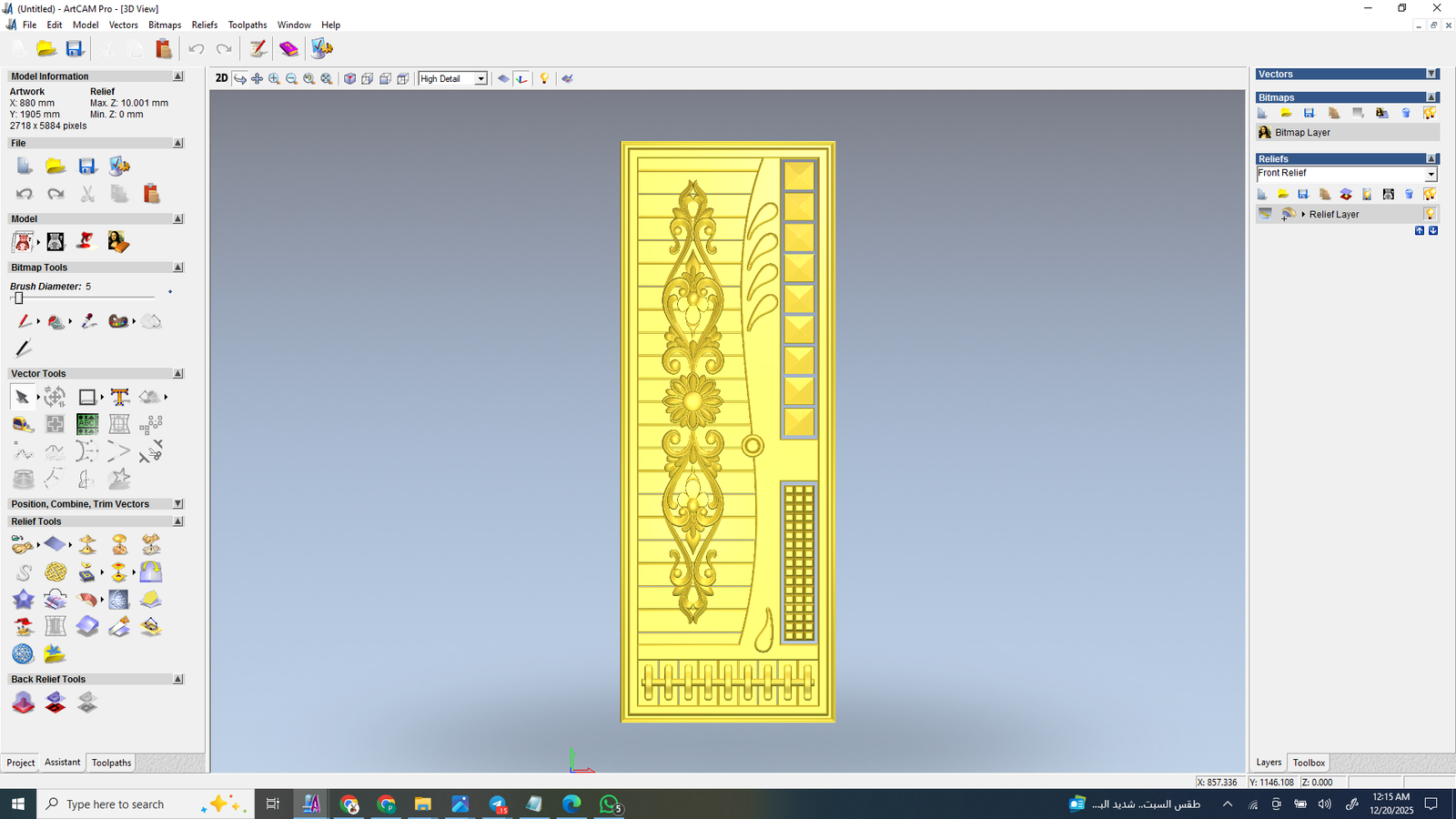Delete relief layer using trash icon
The image size is (1456, 819).
pos(1409,194)
